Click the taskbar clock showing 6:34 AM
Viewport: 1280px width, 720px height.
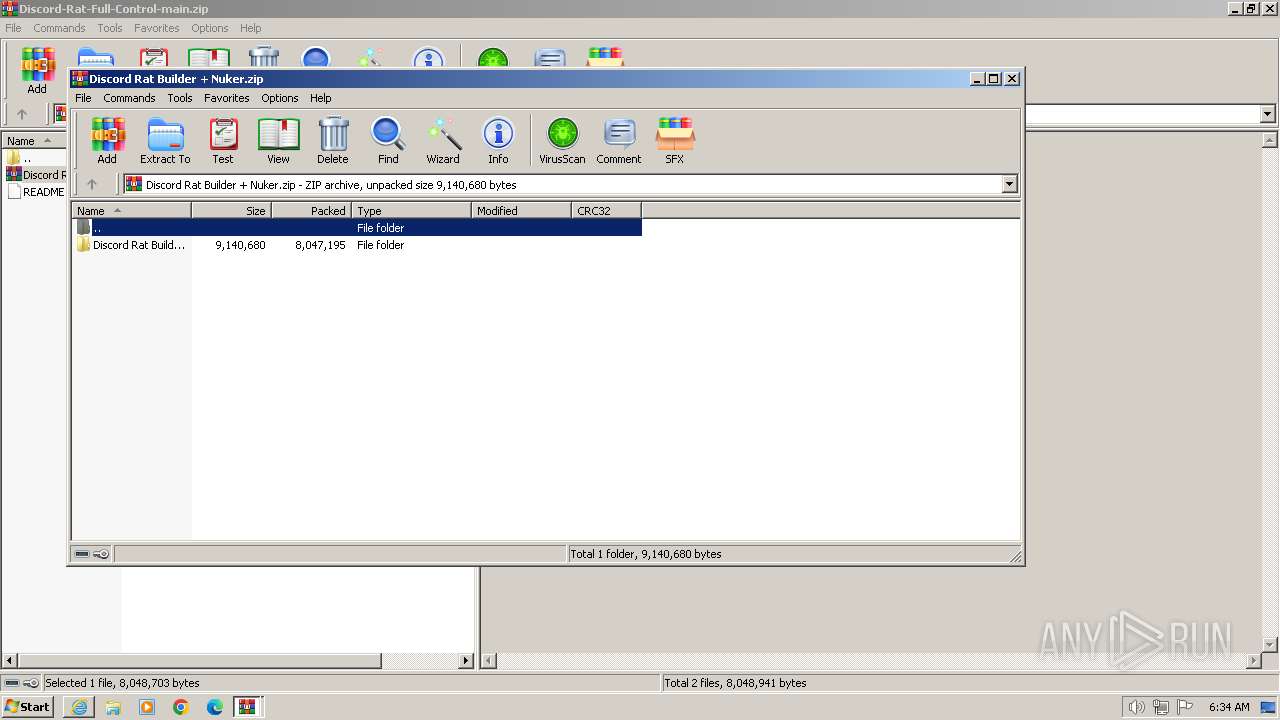pyautogui.click(x=1229, y=707)
